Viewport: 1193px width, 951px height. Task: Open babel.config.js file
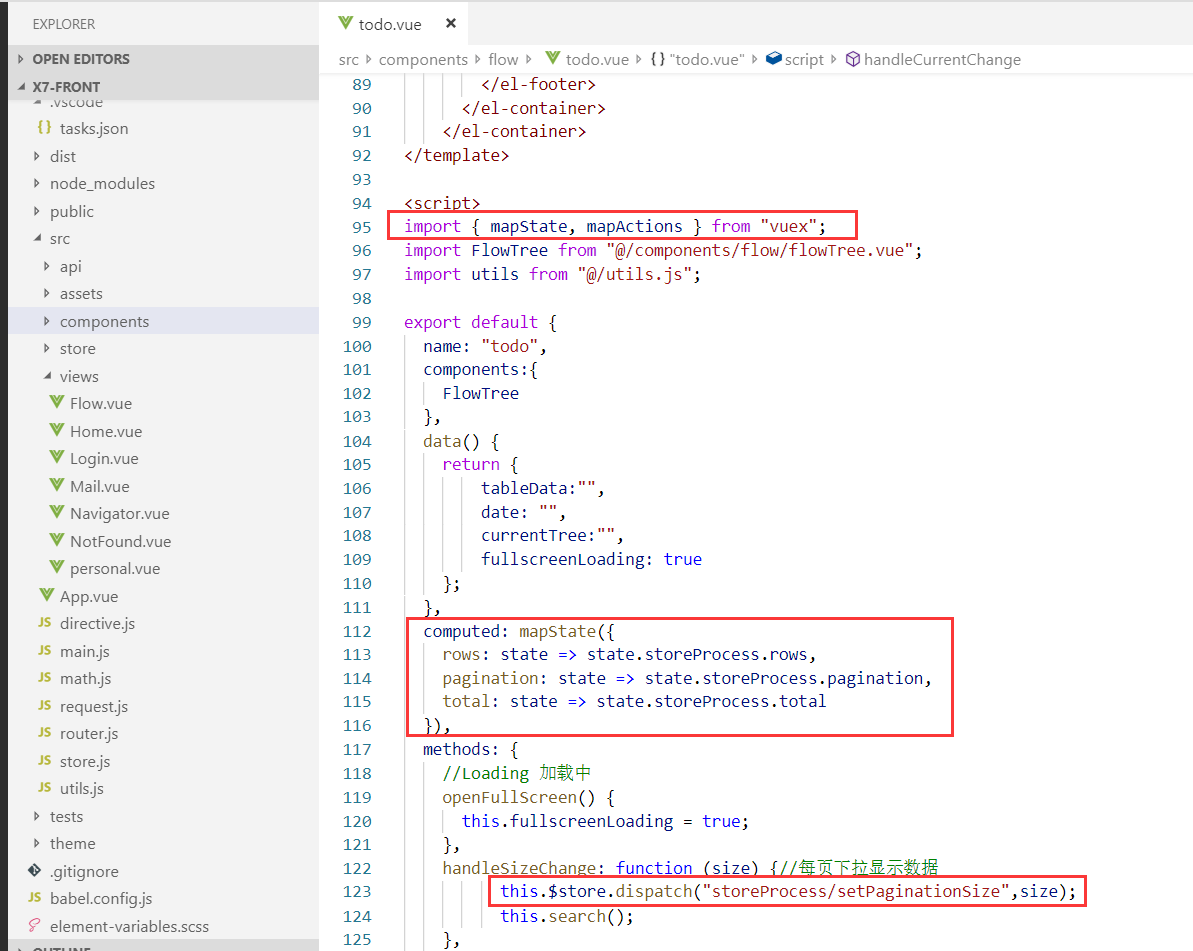point(100,899)
